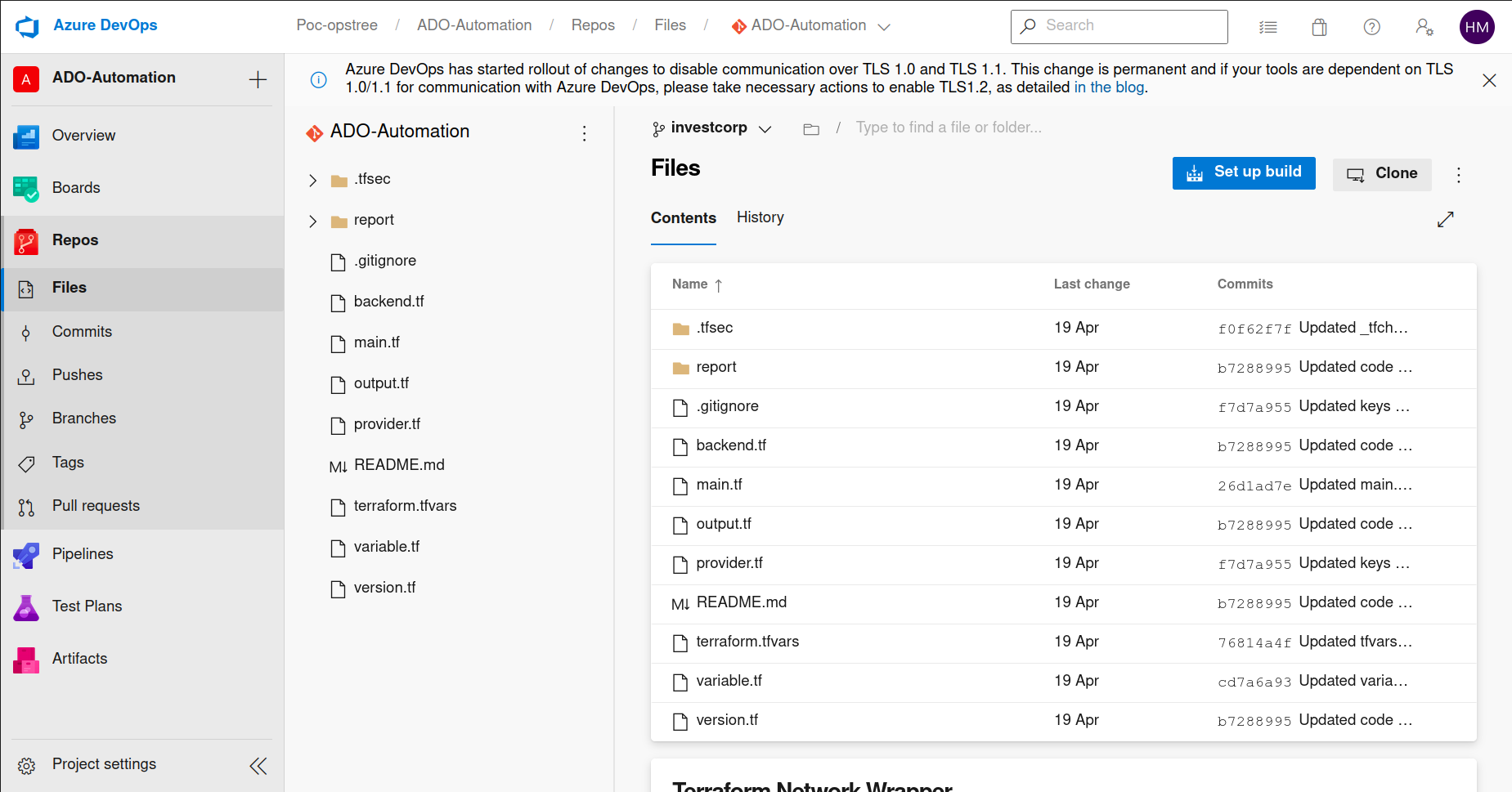
Task: Click the folder path icon near file finder
Action: pyautogui.click(x=811, y=129)
